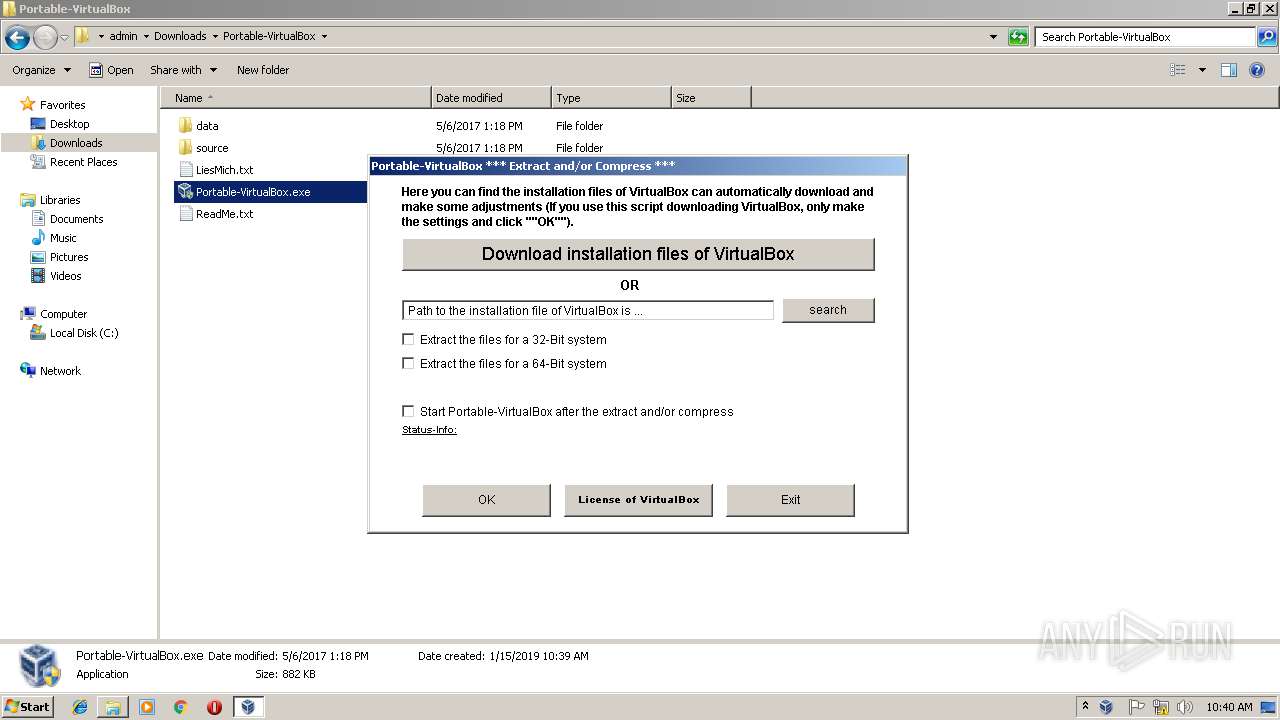Open Internet Explorer from the taskbar
The image size is (1280, 720).
pos(80,707)
